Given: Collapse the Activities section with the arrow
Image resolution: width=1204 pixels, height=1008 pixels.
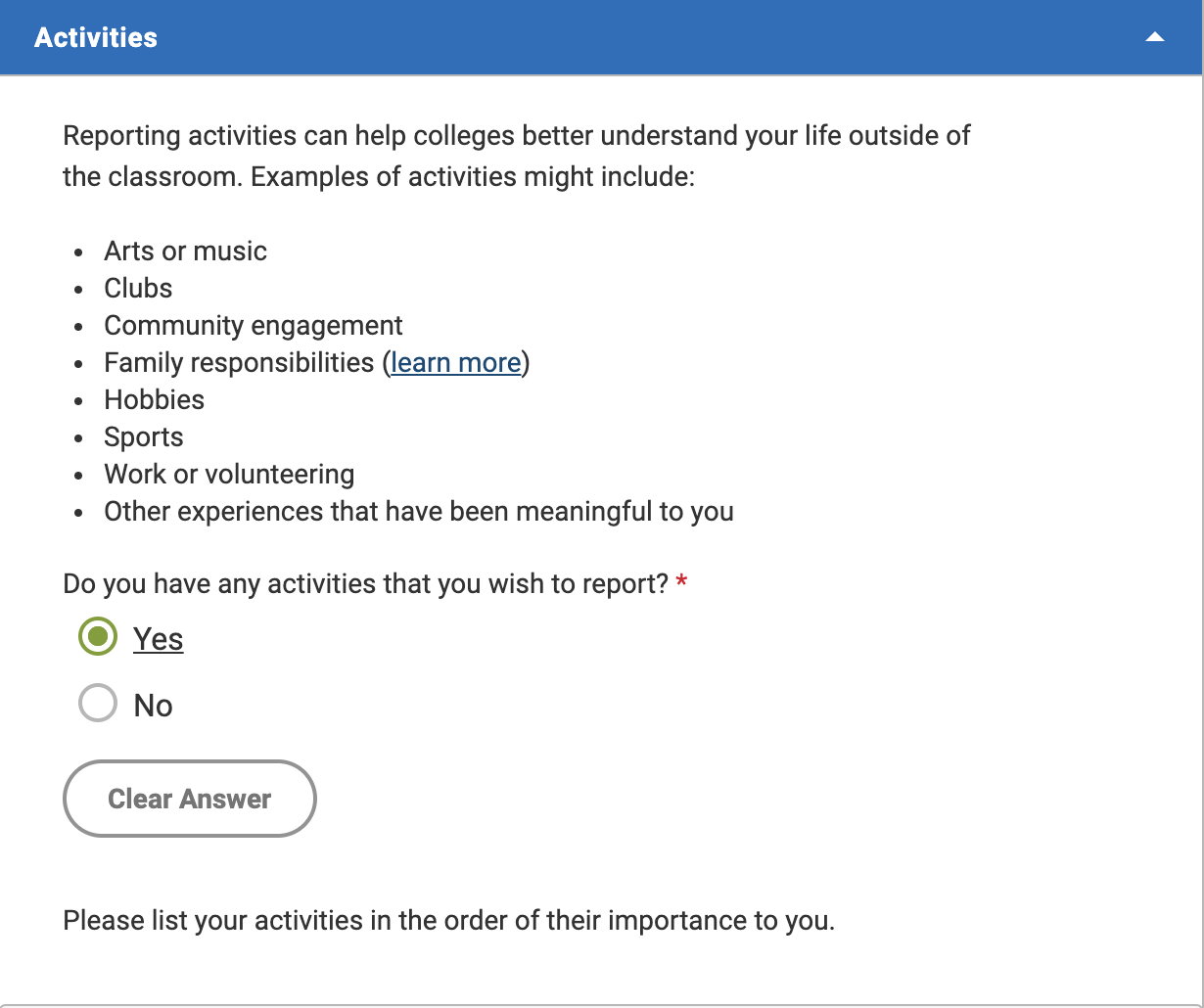Looking at the screenshot, I should coord(1155,37).
